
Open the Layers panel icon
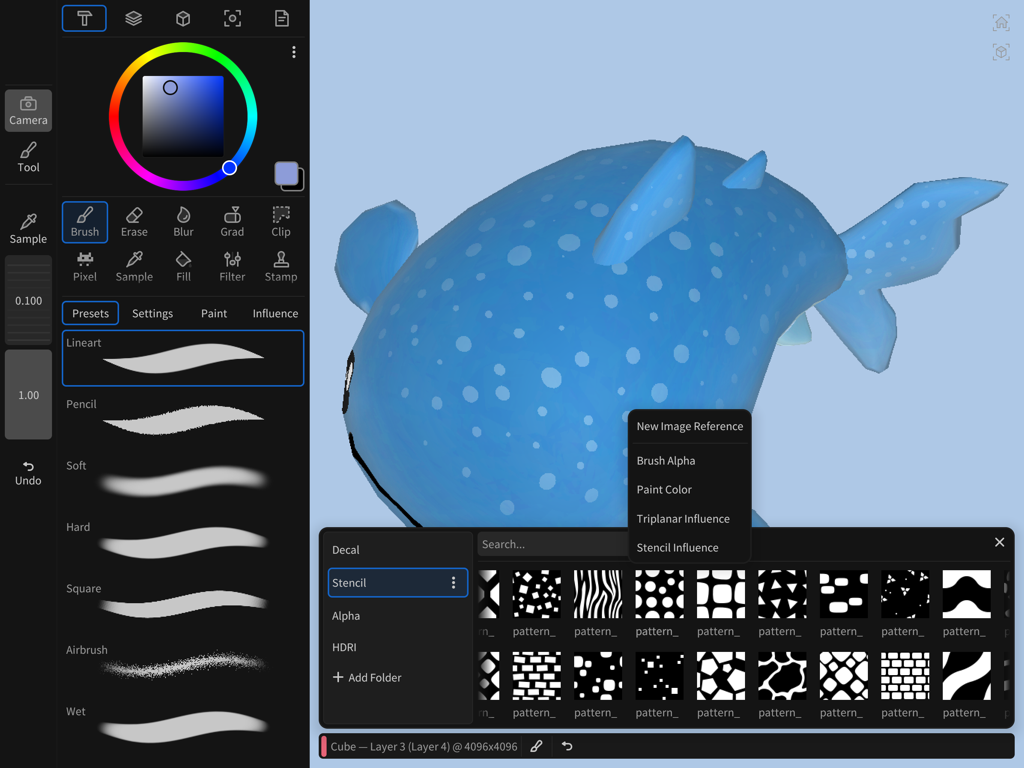coord(133,18)
